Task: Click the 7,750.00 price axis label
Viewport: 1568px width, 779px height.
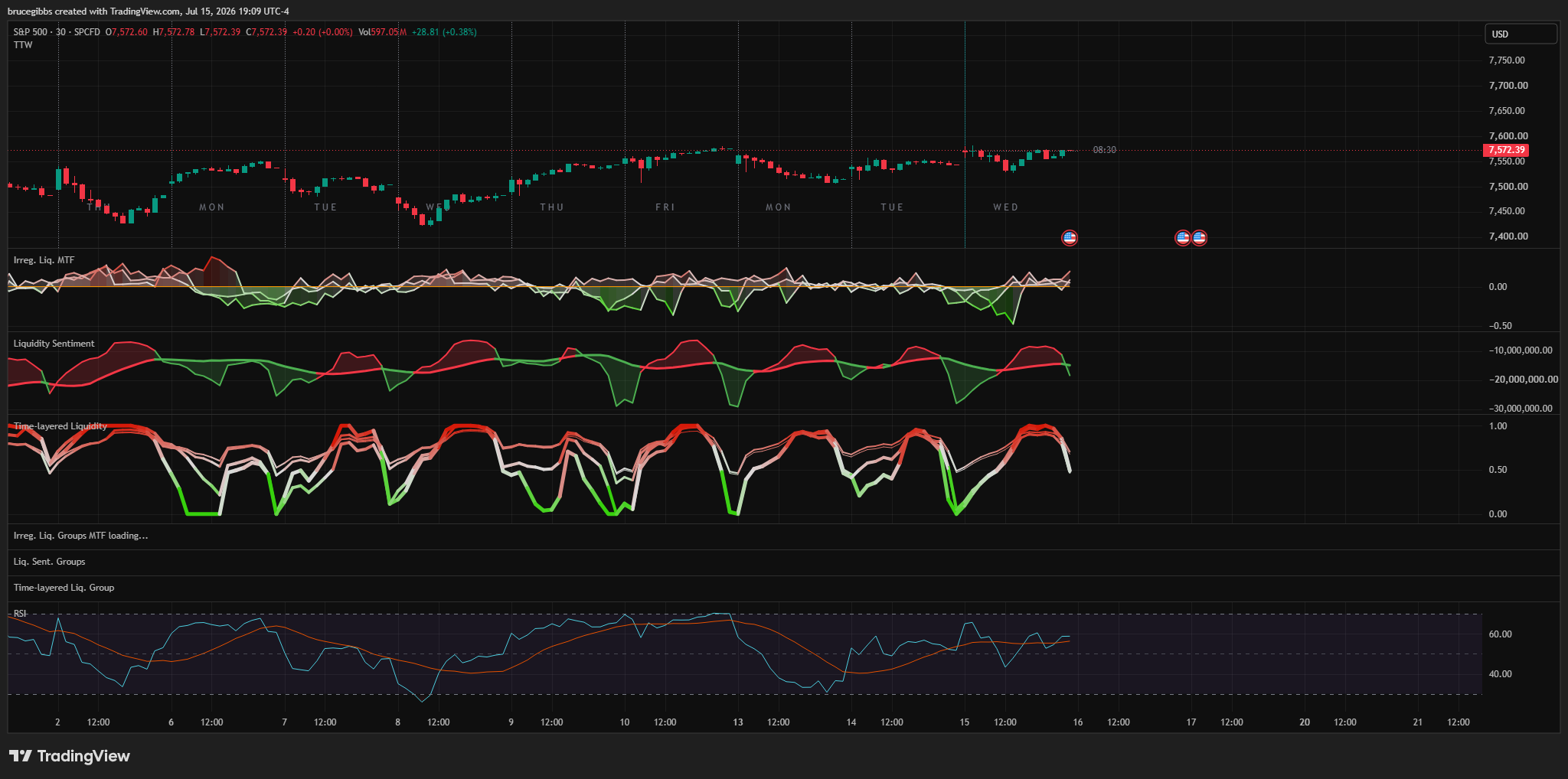Action: 1507,60
